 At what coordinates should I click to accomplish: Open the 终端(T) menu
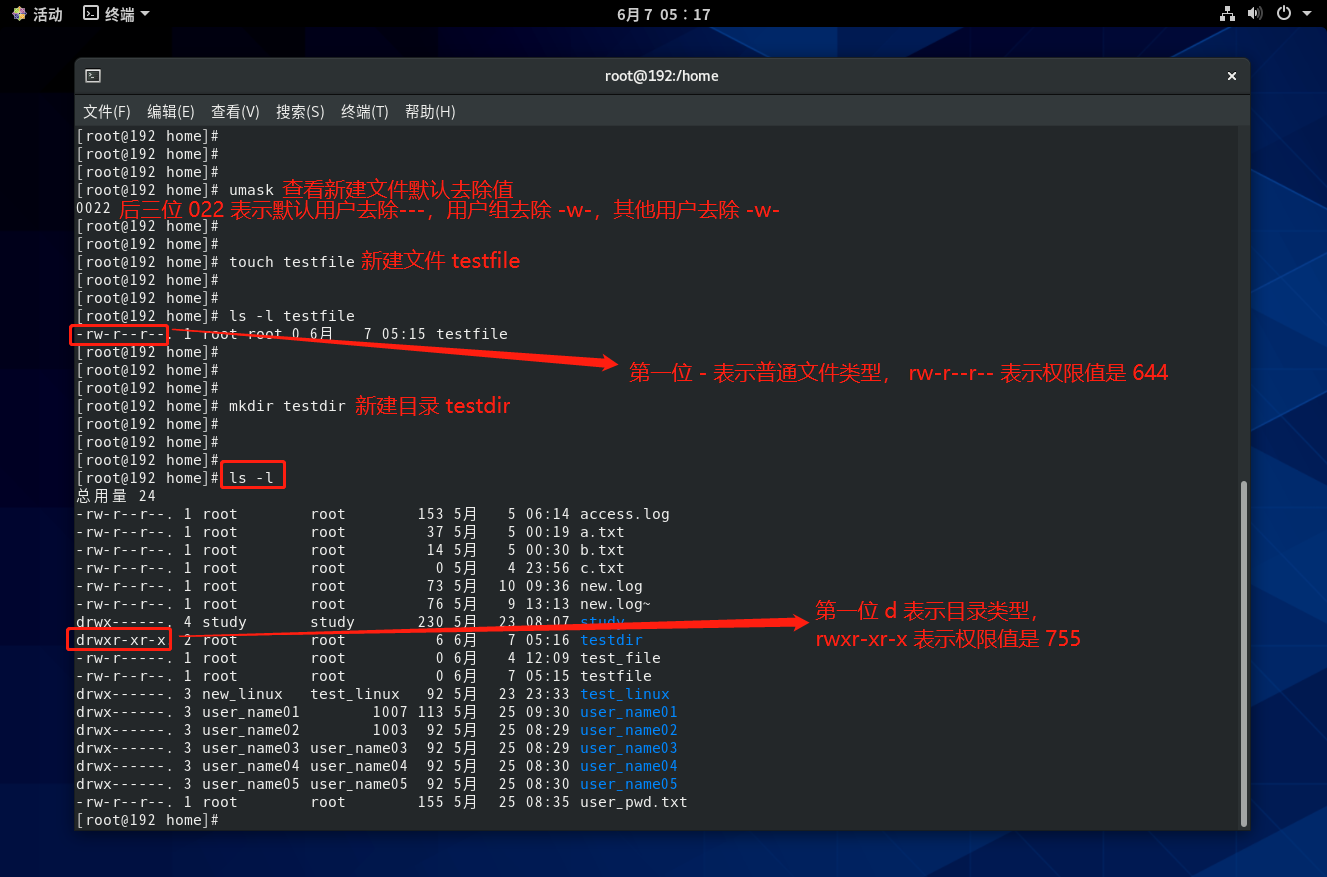[x=364, y=112]
